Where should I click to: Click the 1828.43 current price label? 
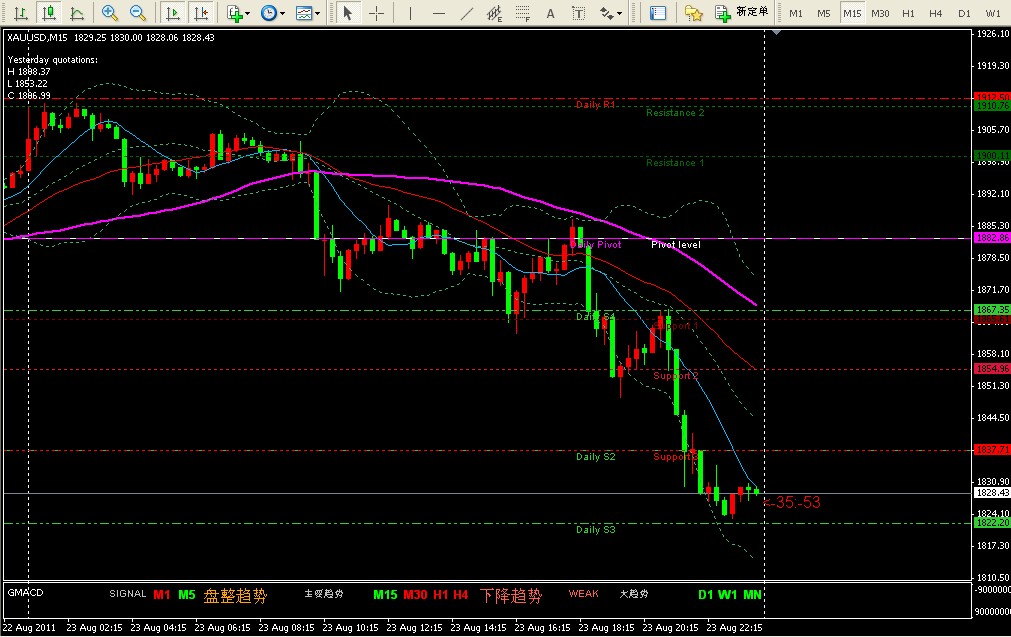[990, 493]
